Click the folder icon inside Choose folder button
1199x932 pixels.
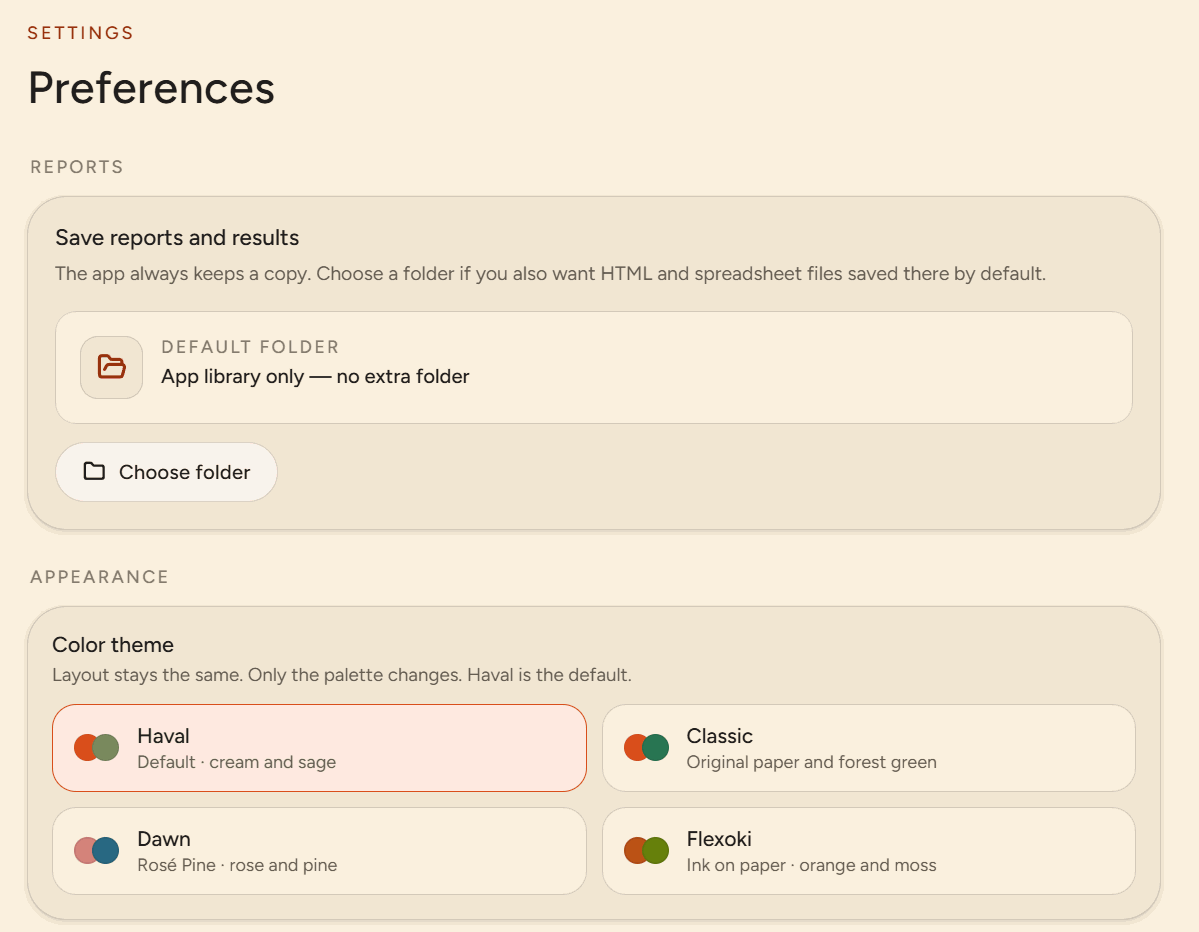click(94, 471)
